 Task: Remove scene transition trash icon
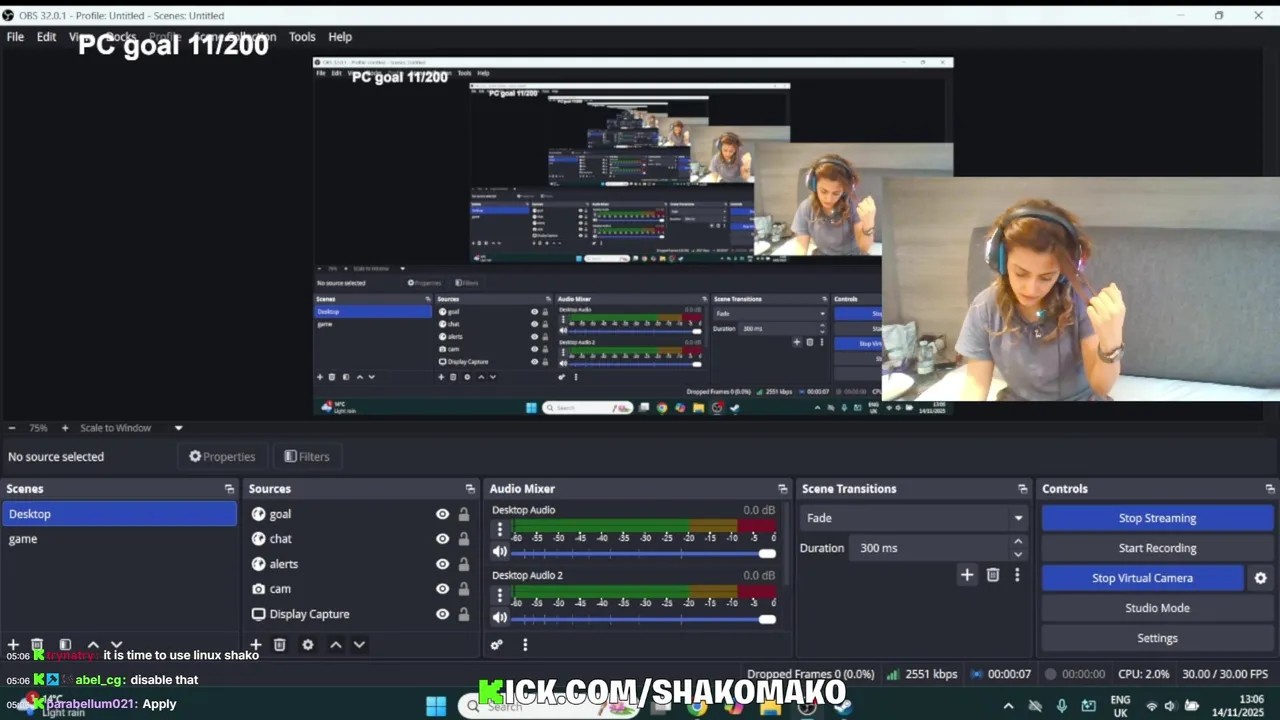point(993,575)
